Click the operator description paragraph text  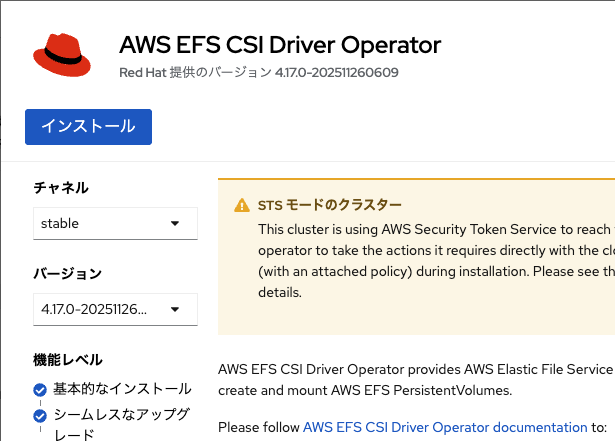pyautogui.click(x=415, y=368)
